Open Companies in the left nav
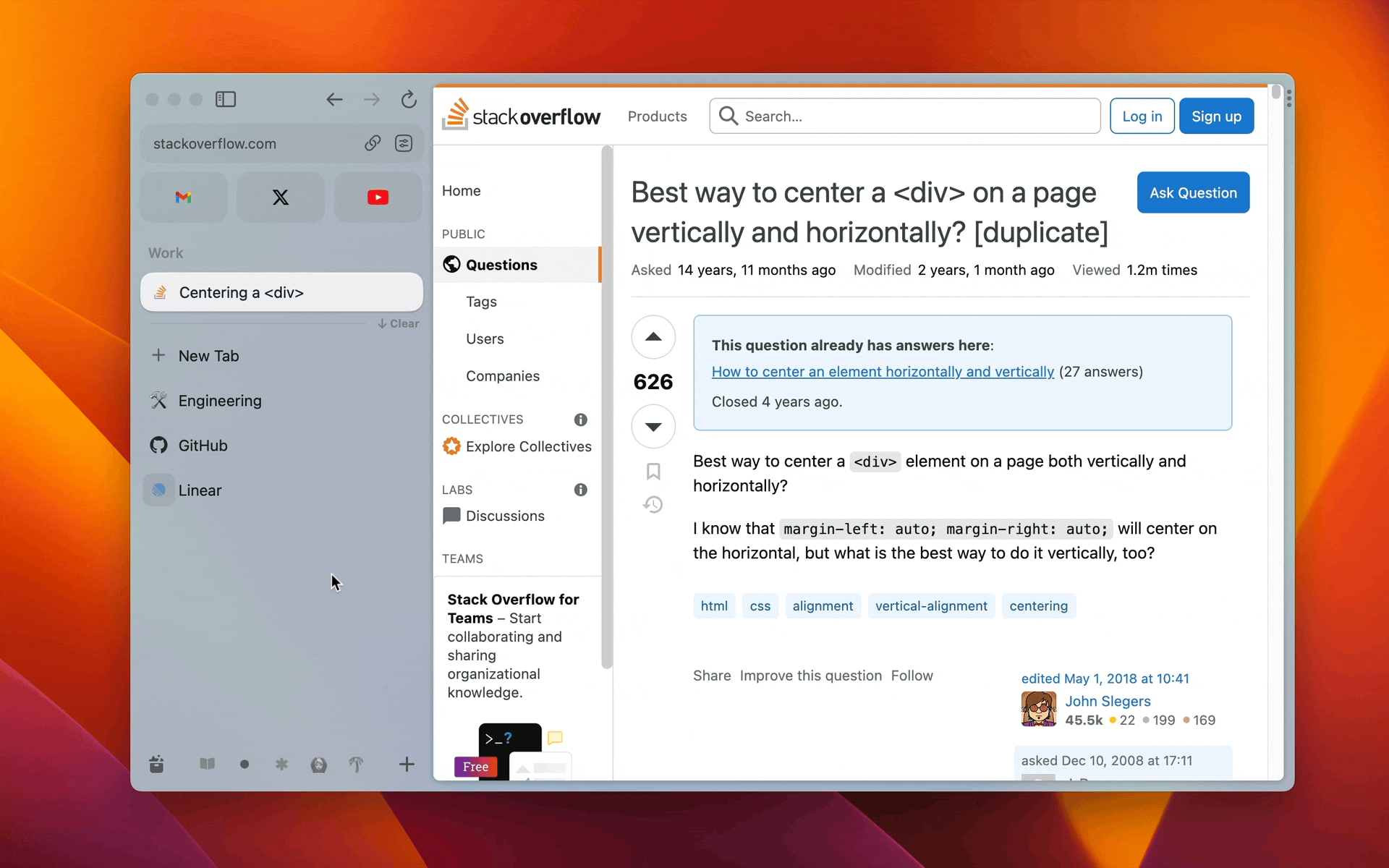This screenshot has height=868, width=1389. coord(503,376)
